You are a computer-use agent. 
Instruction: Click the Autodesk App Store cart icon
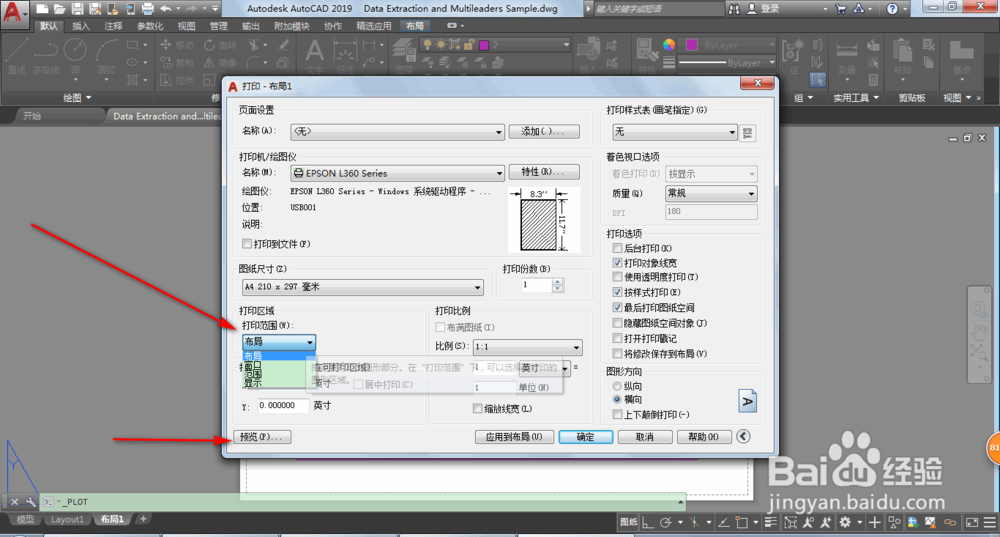(x=841, y=9)
